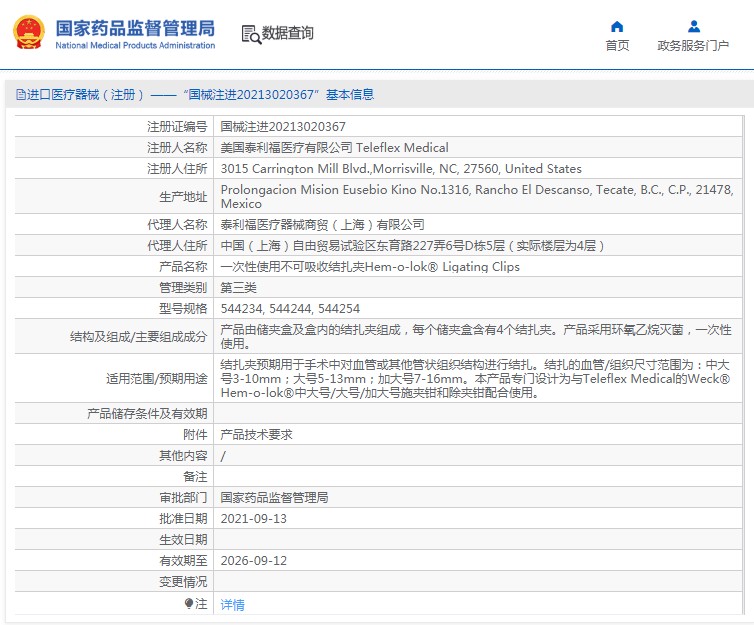Select the structure description 产品由储夹盒 text
The width and height of the screenshot is (754, 625).
[476, 337]
